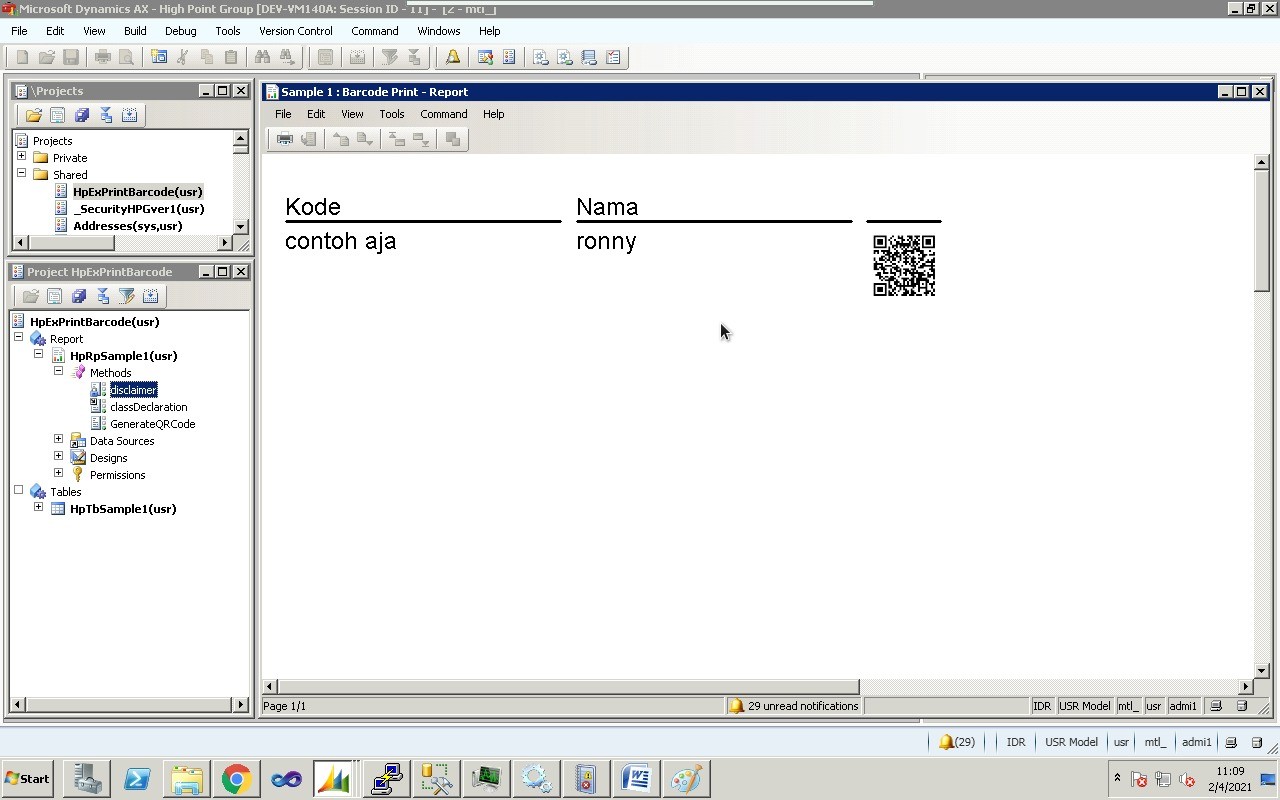Select the GenerateQRCode method
Image resolution: width=1280 pixels, height=800 pixels.
(152, 424)
